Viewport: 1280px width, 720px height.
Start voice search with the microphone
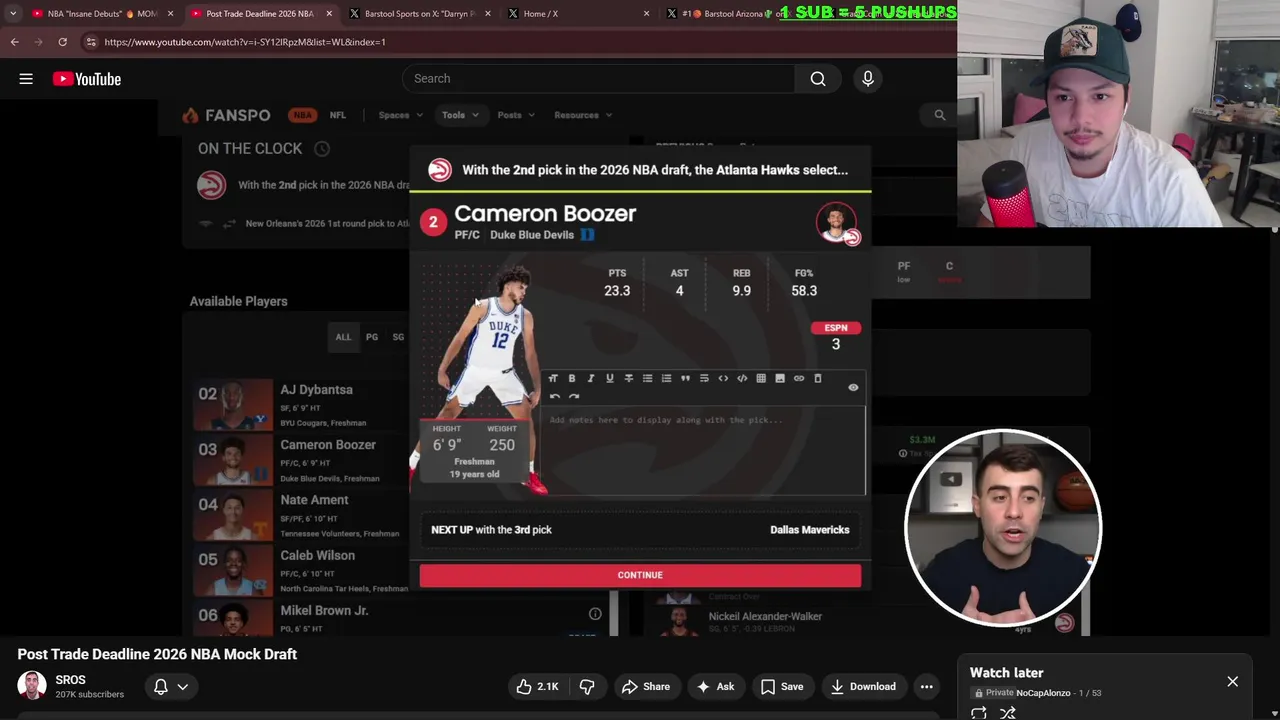[868, 79]
